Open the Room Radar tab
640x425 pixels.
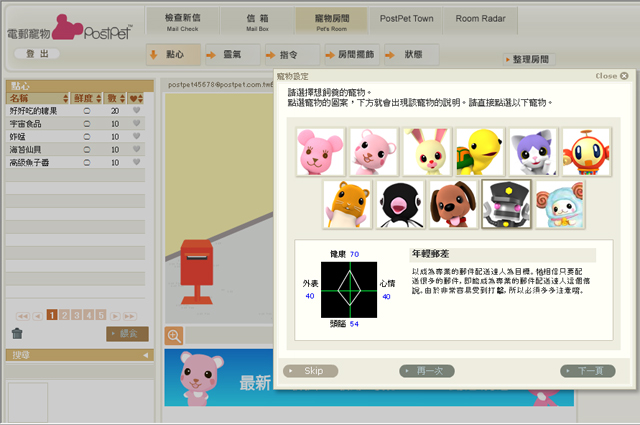(480, 20)
